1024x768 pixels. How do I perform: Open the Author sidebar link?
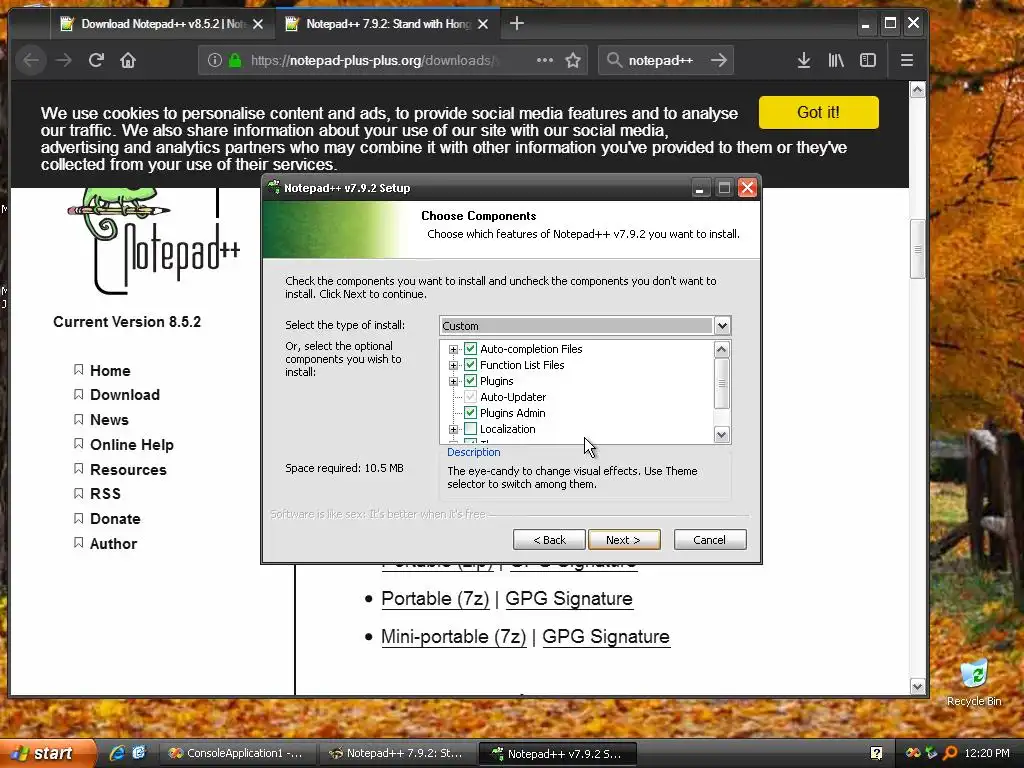pos(113,543)
